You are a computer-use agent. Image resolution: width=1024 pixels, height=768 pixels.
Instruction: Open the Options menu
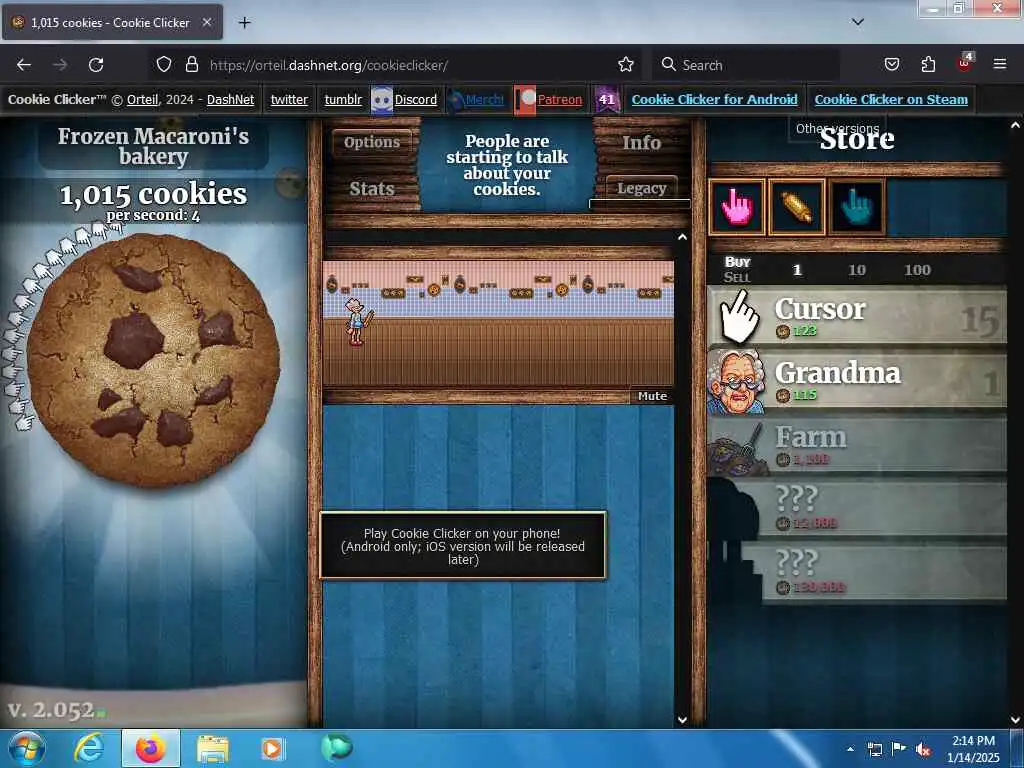372,142
